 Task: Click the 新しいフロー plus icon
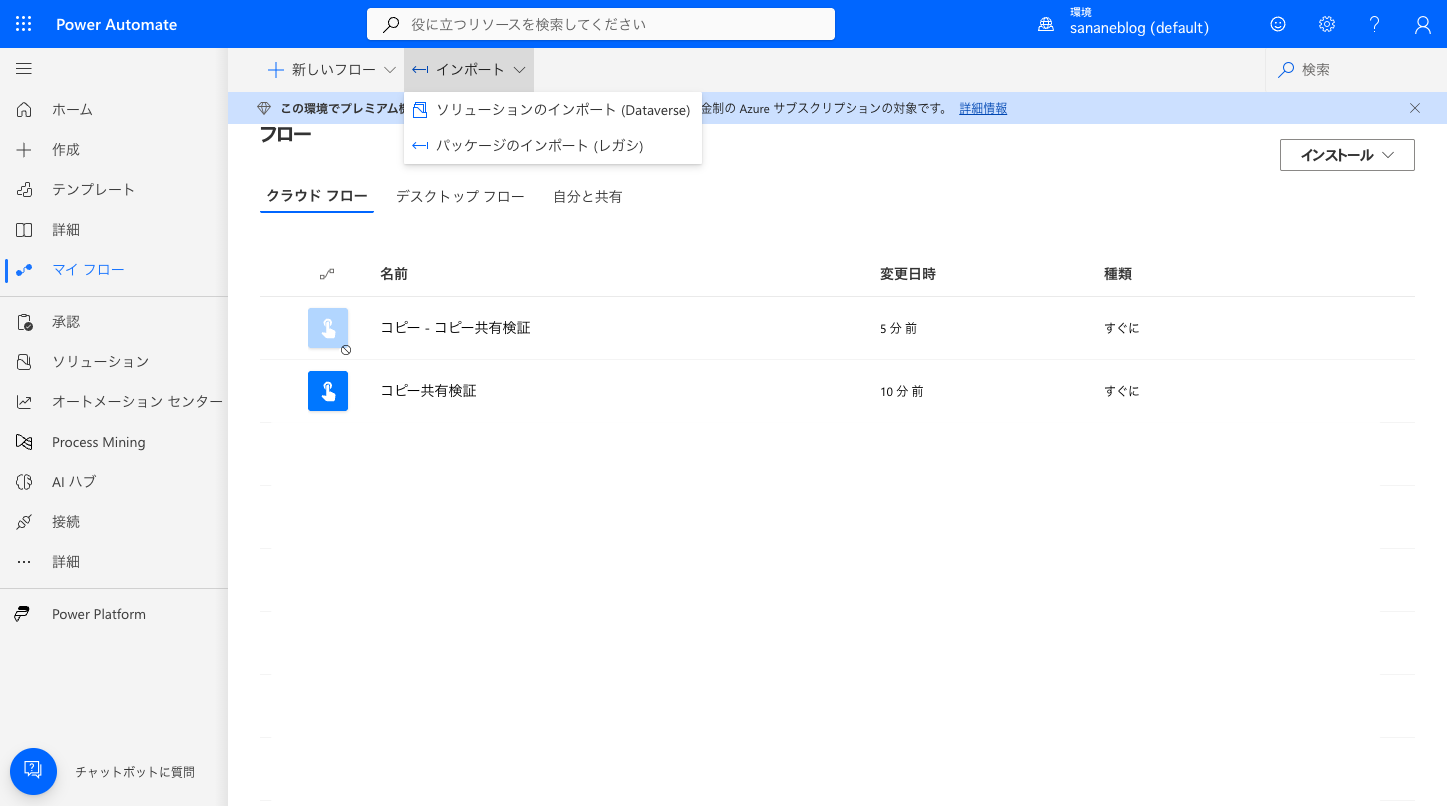[x=276, y=70]
